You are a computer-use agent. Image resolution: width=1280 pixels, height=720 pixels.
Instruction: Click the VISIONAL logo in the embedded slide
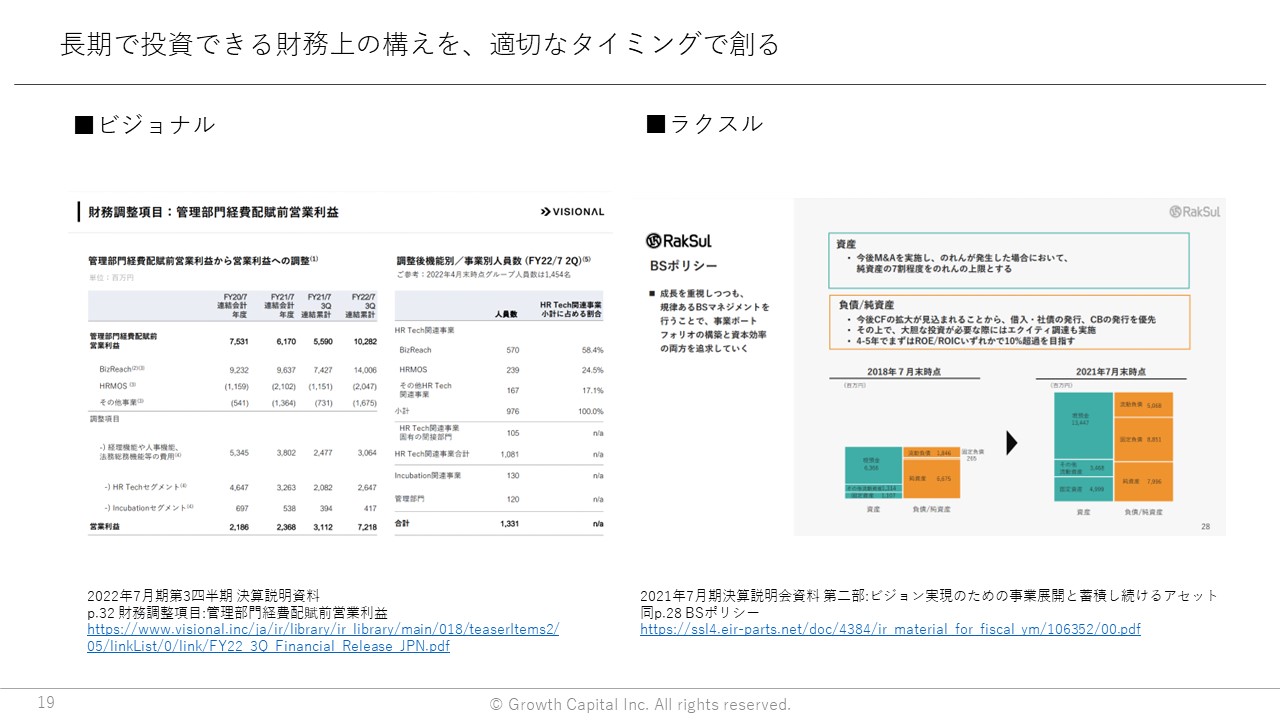572,212
